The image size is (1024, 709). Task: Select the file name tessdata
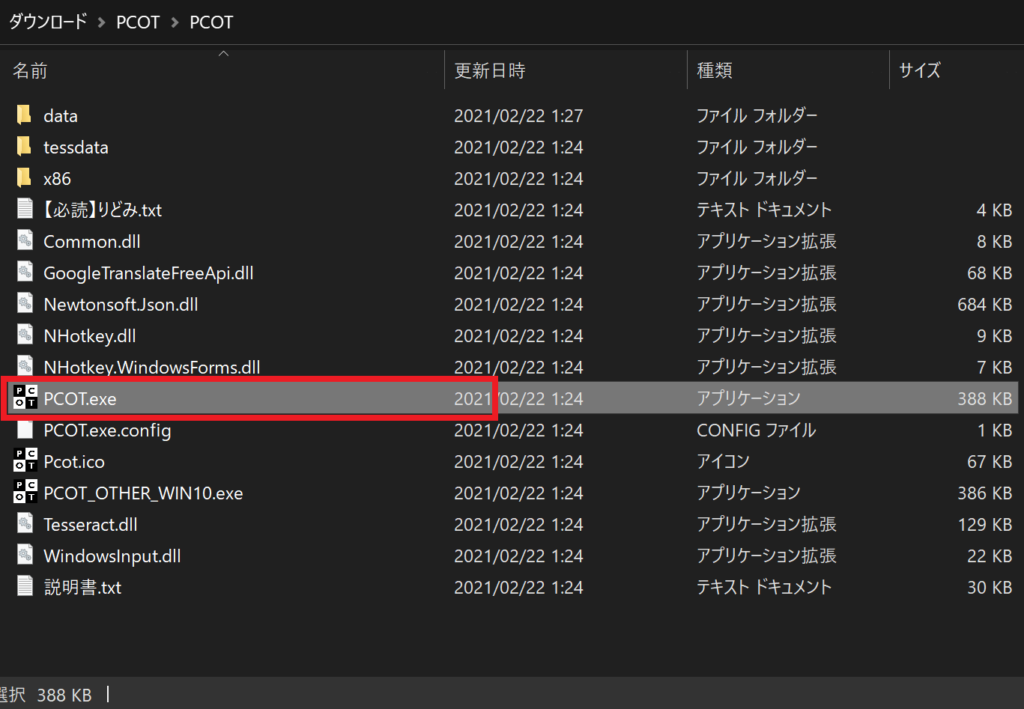[x=76, y=147]
